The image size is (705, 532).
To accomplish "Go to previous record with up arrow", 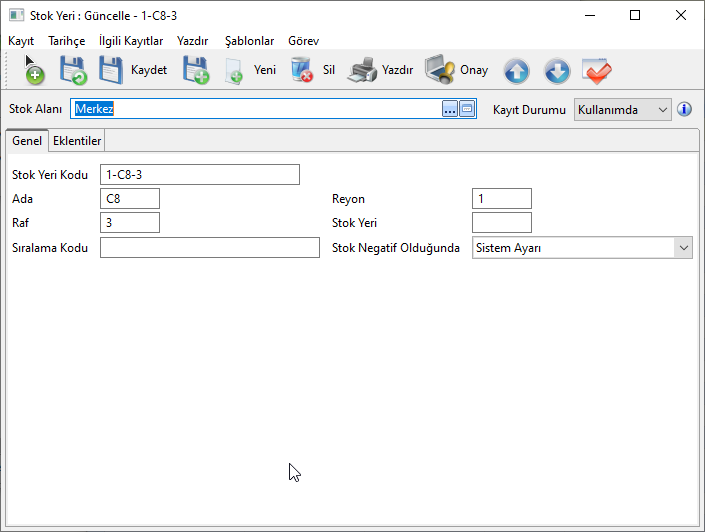I will click(516, 71).
